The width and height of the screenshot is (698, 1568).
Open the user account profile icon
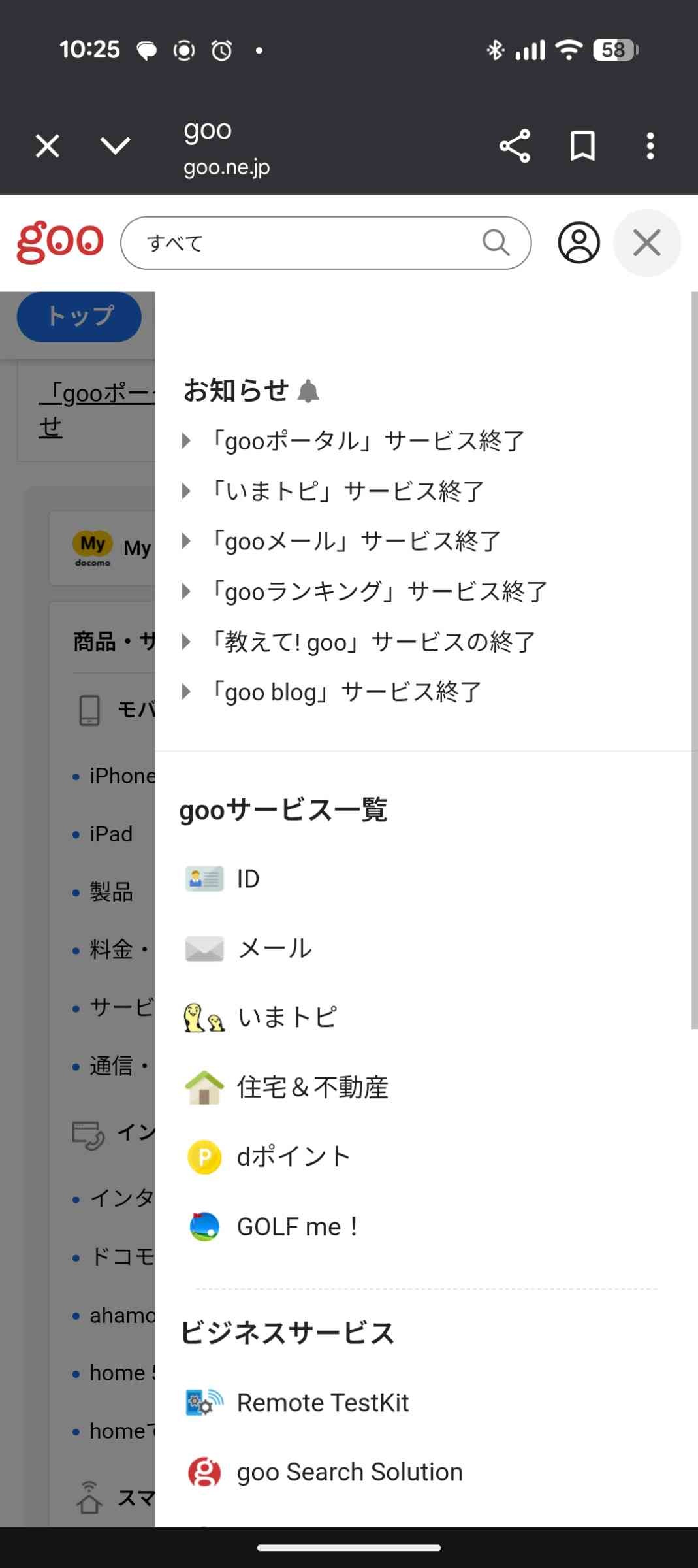tap(579, 243)
